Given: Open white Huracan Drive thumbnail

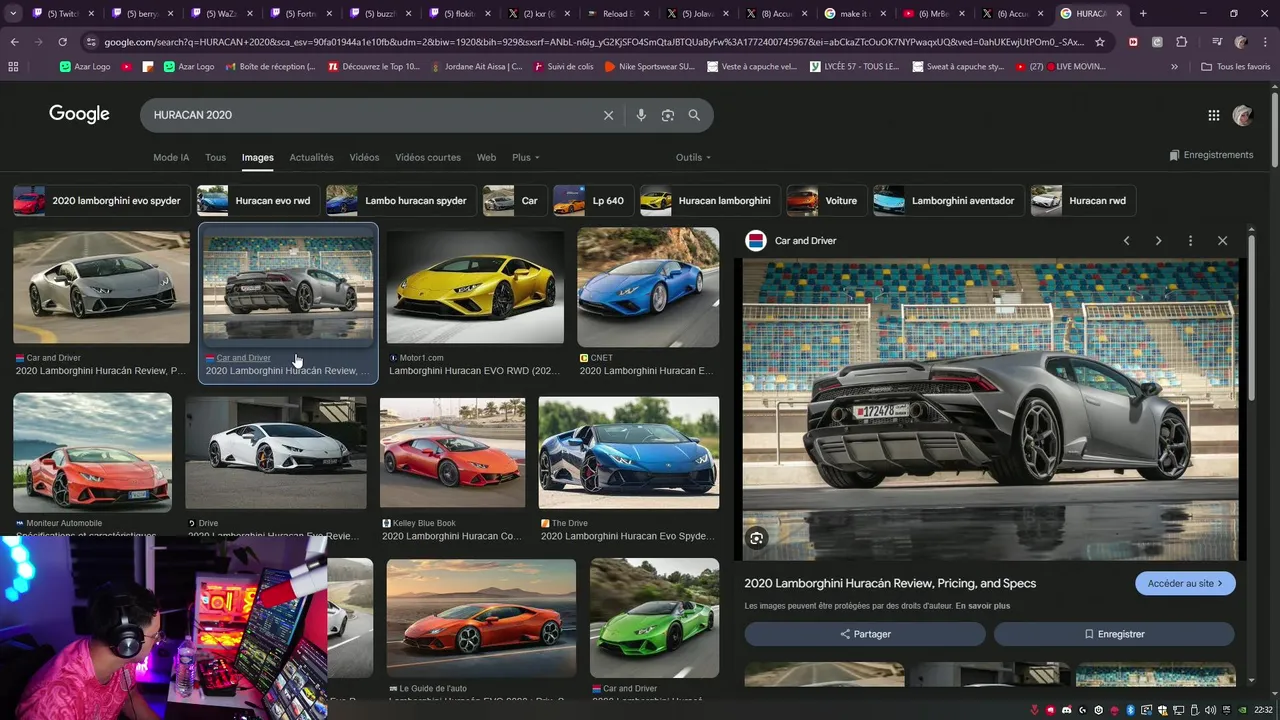Looking at the screenshot, I should click(x=276, y=453).
